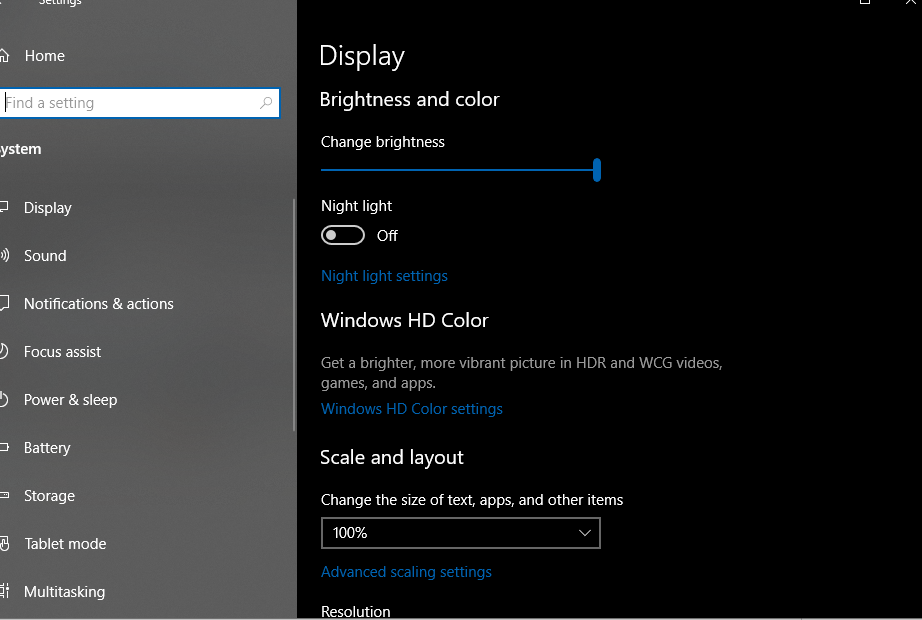Click the Windows HD Color heading
Image resolution: width=922 pixels, height=620 pixels.
(405, 321)
